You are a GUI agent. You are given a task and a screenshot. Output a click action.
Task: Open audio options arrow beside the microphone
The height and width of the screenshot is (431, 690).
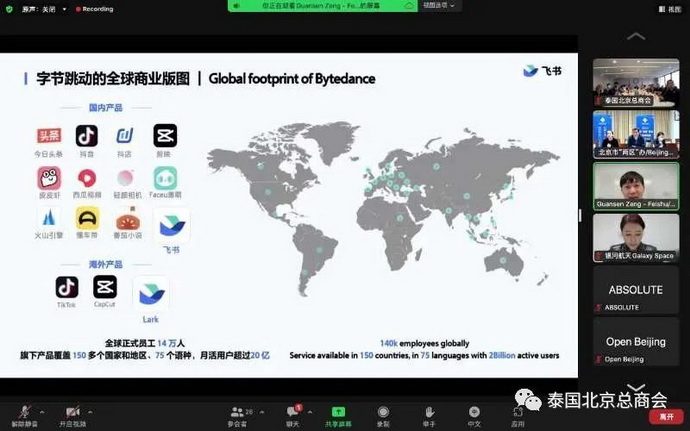click(x=42, y=413)
